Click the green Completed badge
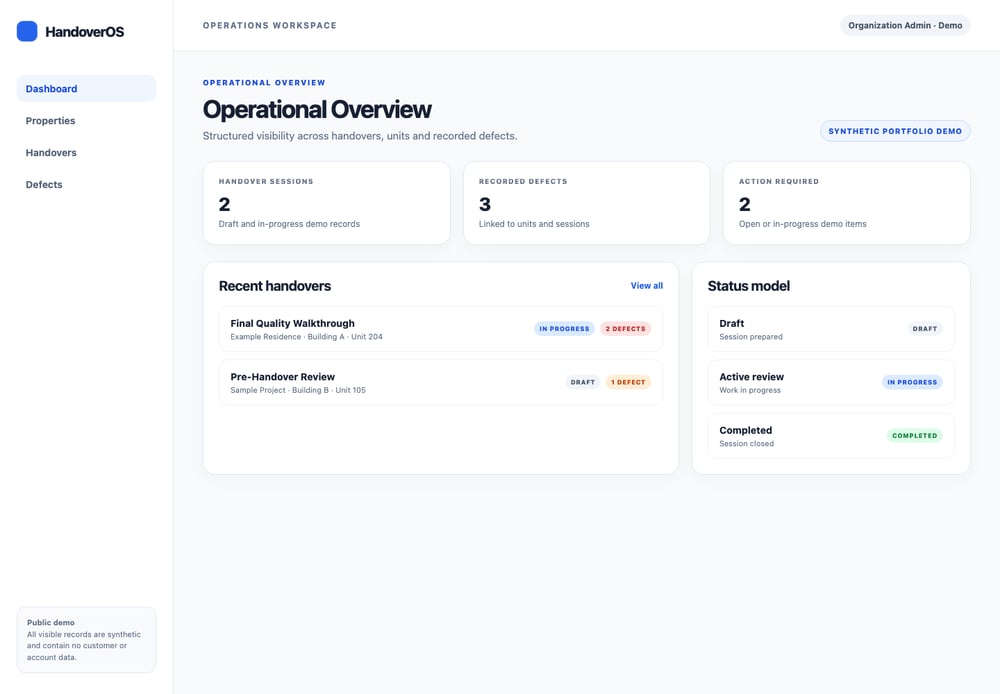The height and width of the screenshot is (694, 1000). coord(915,436)
